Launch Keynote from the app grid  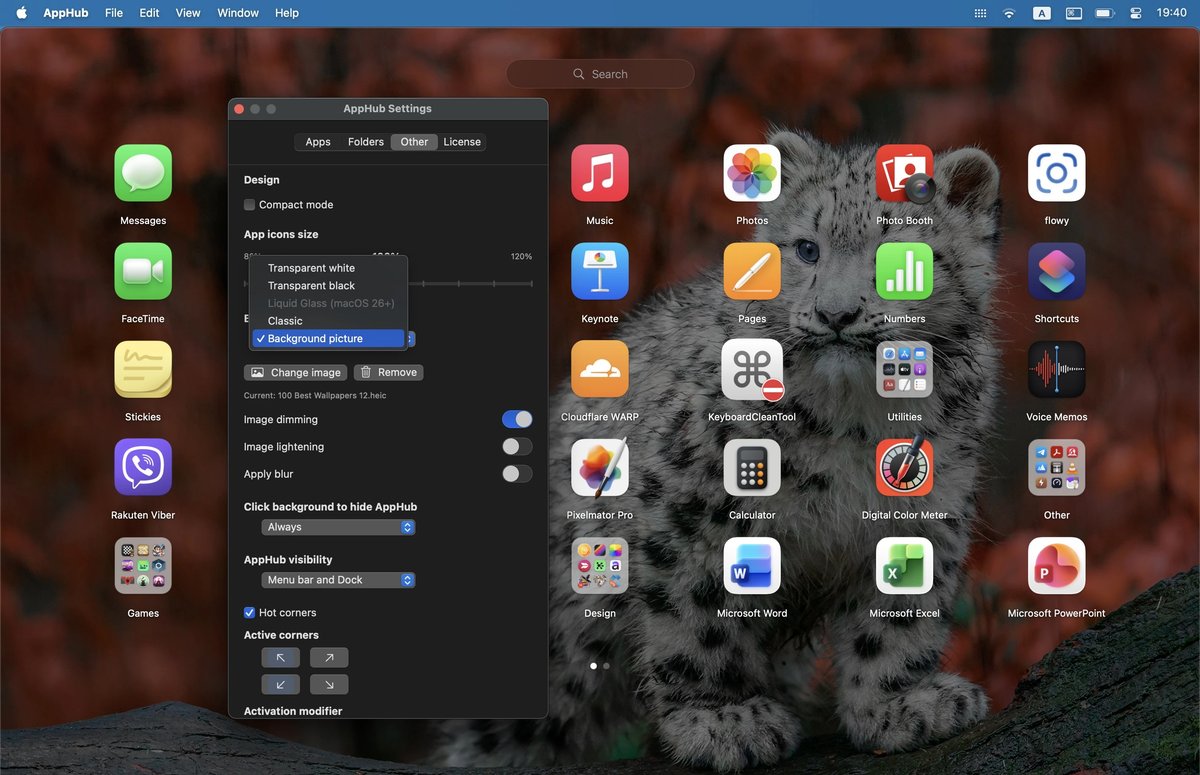(600, 271)
